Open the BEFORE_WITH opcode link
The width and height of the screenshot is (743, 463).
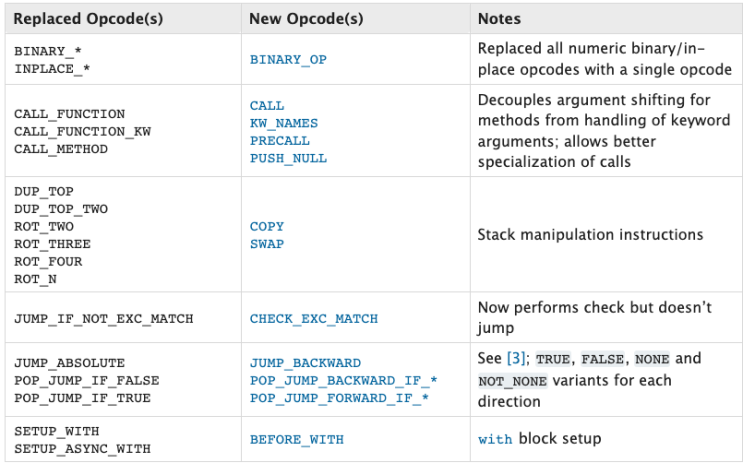tap(297, 439)
